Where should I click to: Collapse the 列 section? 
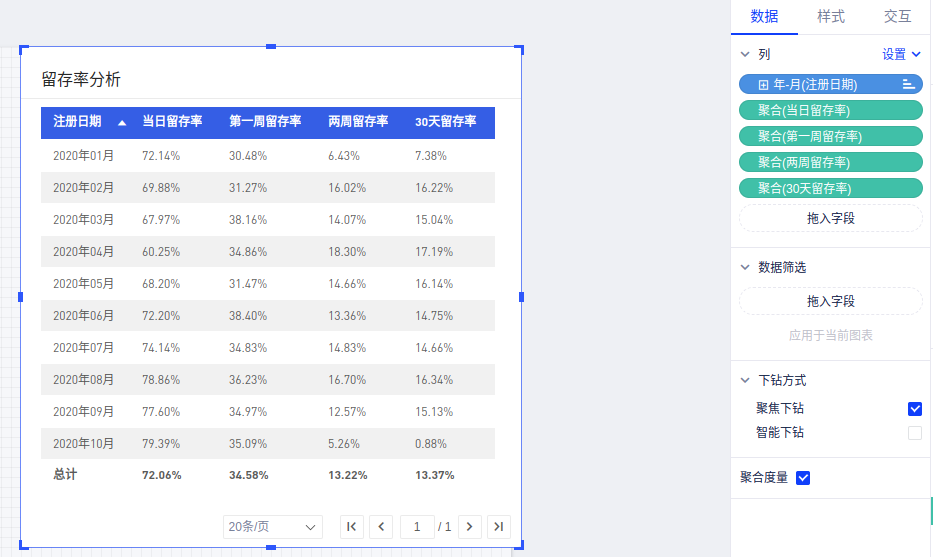point(744,55)
